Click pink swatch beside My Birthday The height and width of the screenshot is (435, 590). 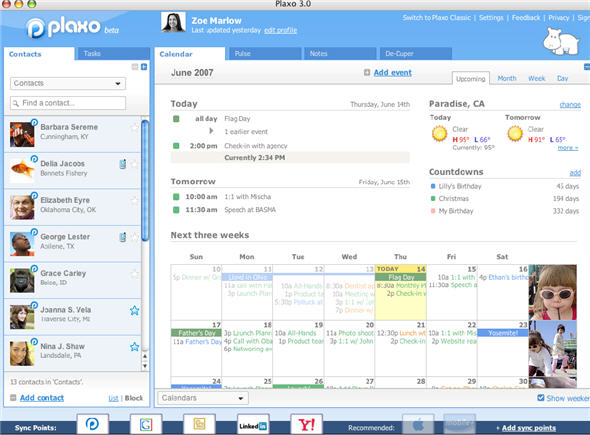433,211
